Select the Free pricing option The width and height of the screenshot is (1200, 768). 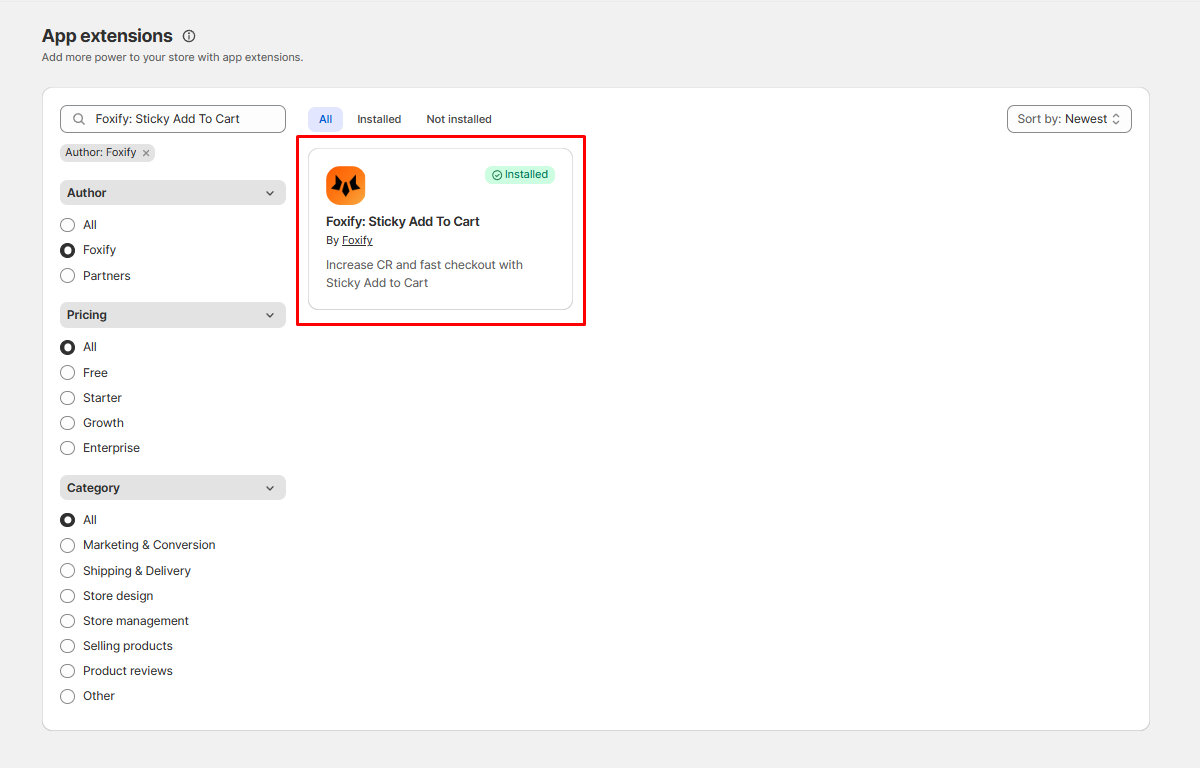point(68,373)
